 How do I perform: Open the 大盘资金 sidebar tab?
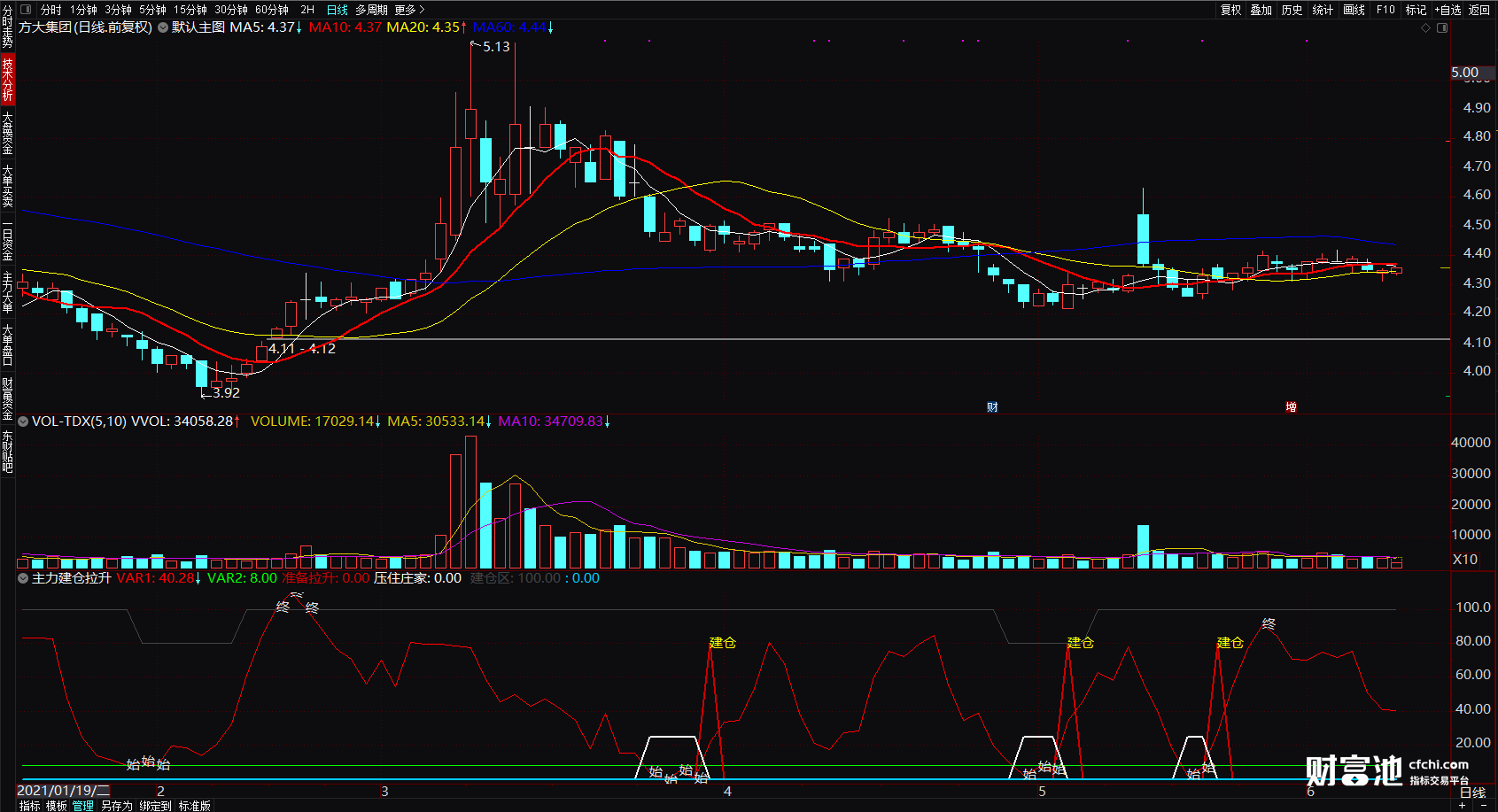(7, 132)
